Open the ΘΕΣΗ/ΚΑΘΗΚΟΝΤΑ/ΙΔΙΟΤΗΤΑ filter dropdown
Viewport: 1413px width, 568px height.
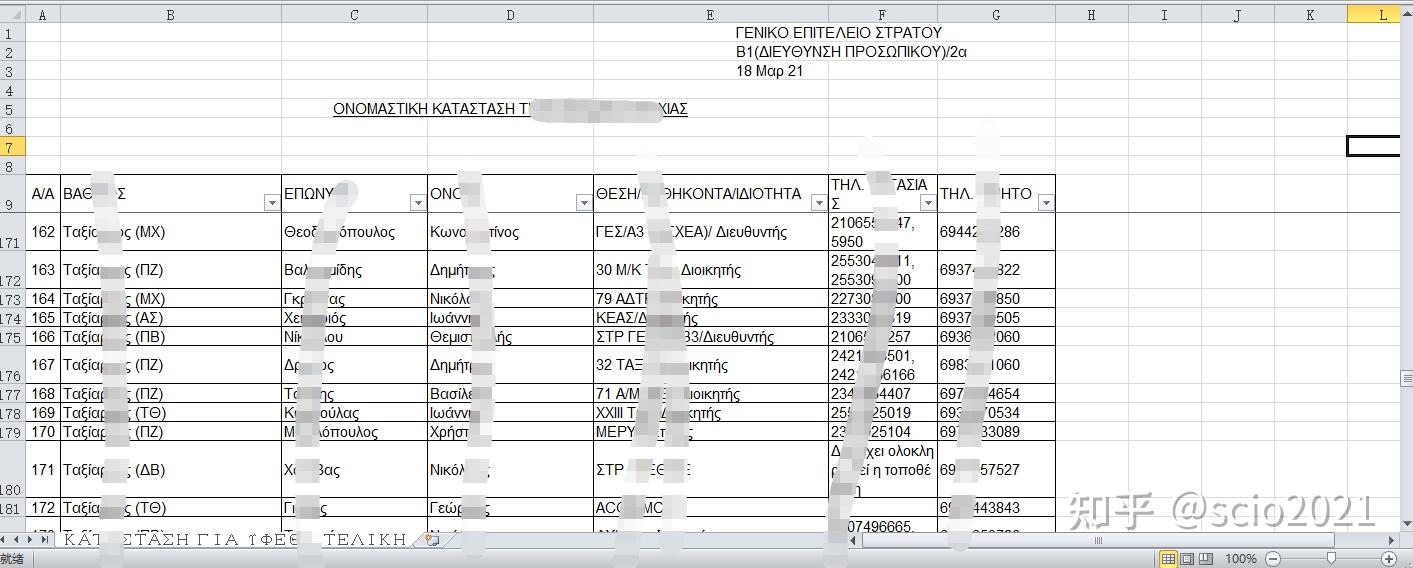[x=818, y=203]
